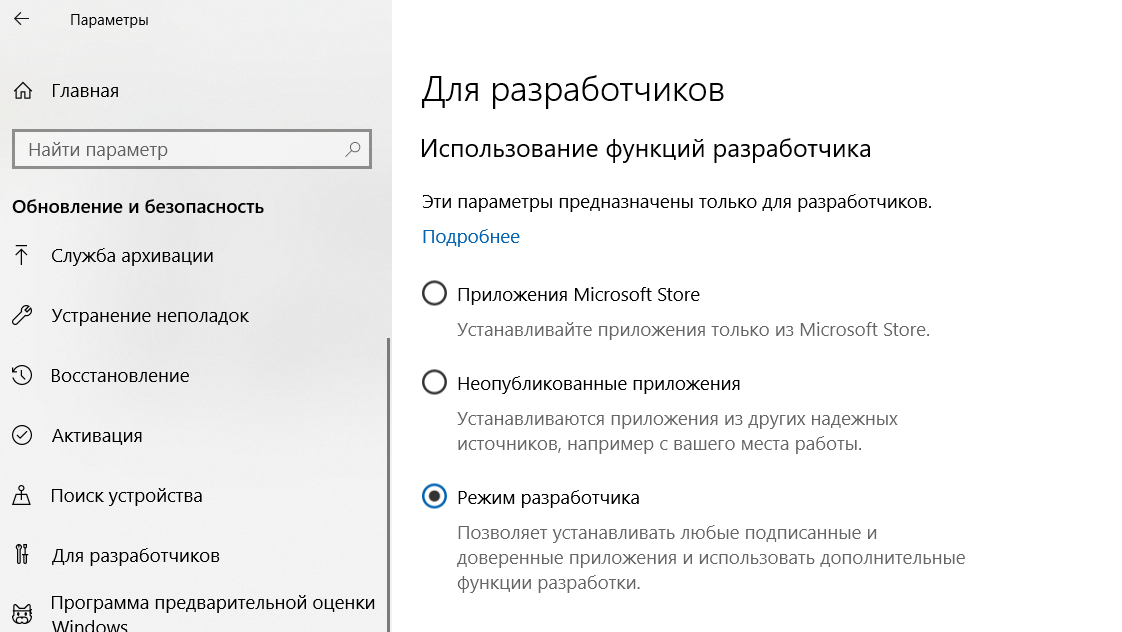Click the Поиск устройства person icon

(21, 495)
